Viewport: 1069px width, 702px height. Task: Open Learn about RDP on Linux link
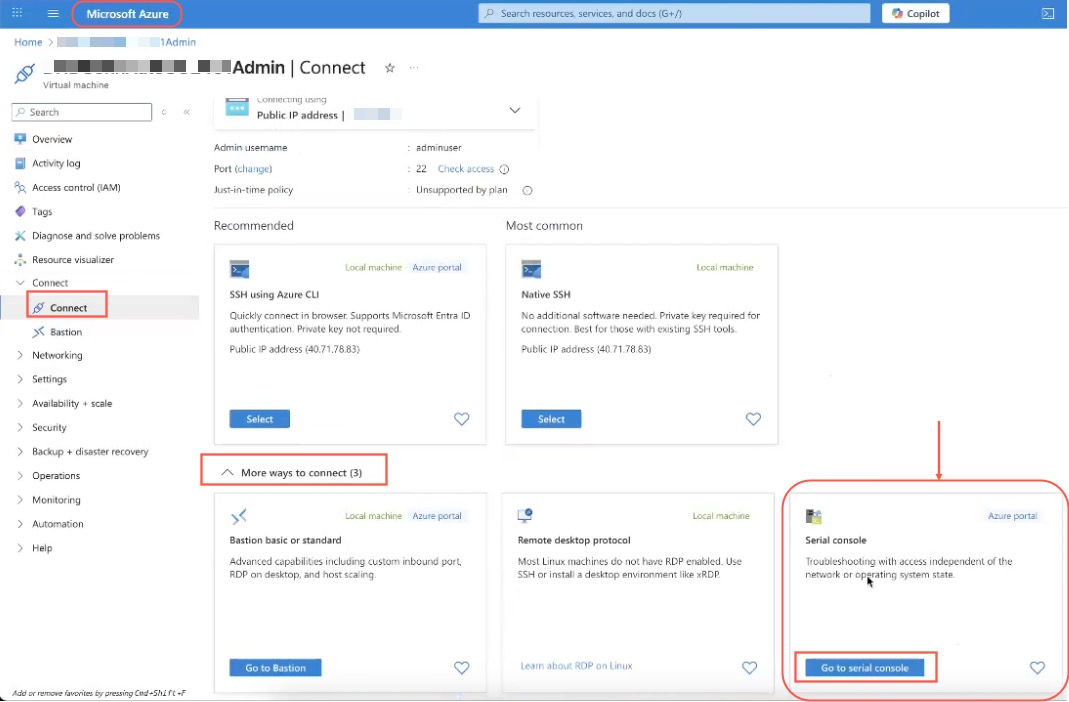[576, 666]
